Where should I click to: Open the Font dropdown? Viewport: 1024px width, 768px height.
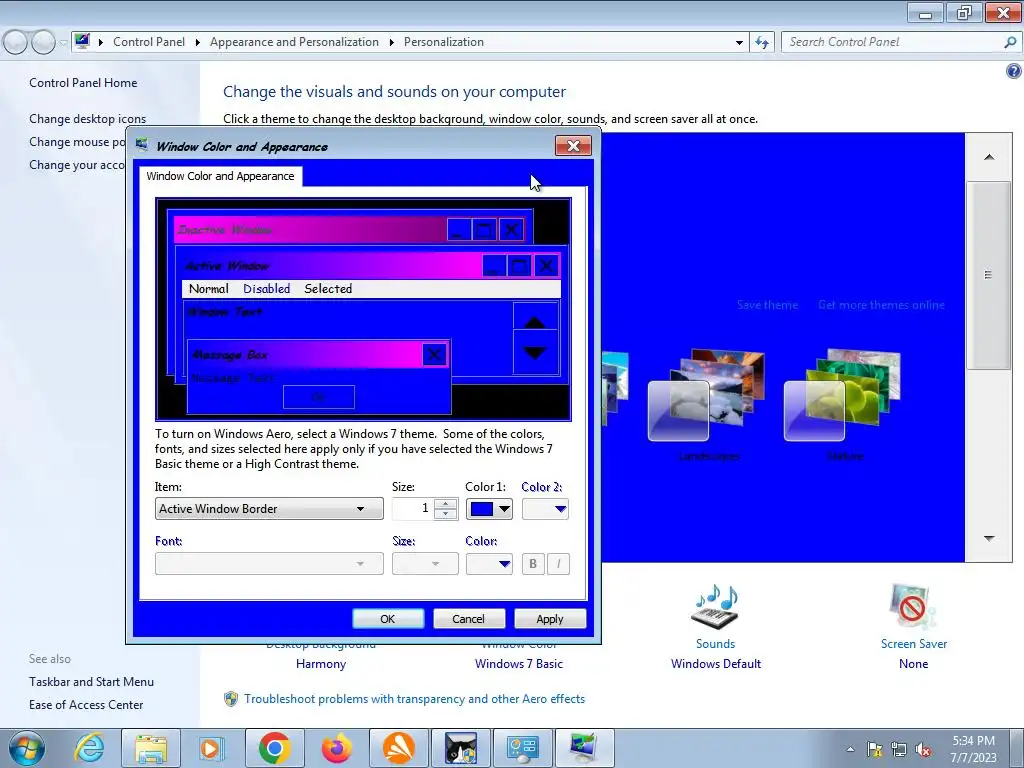coord(269,564)
